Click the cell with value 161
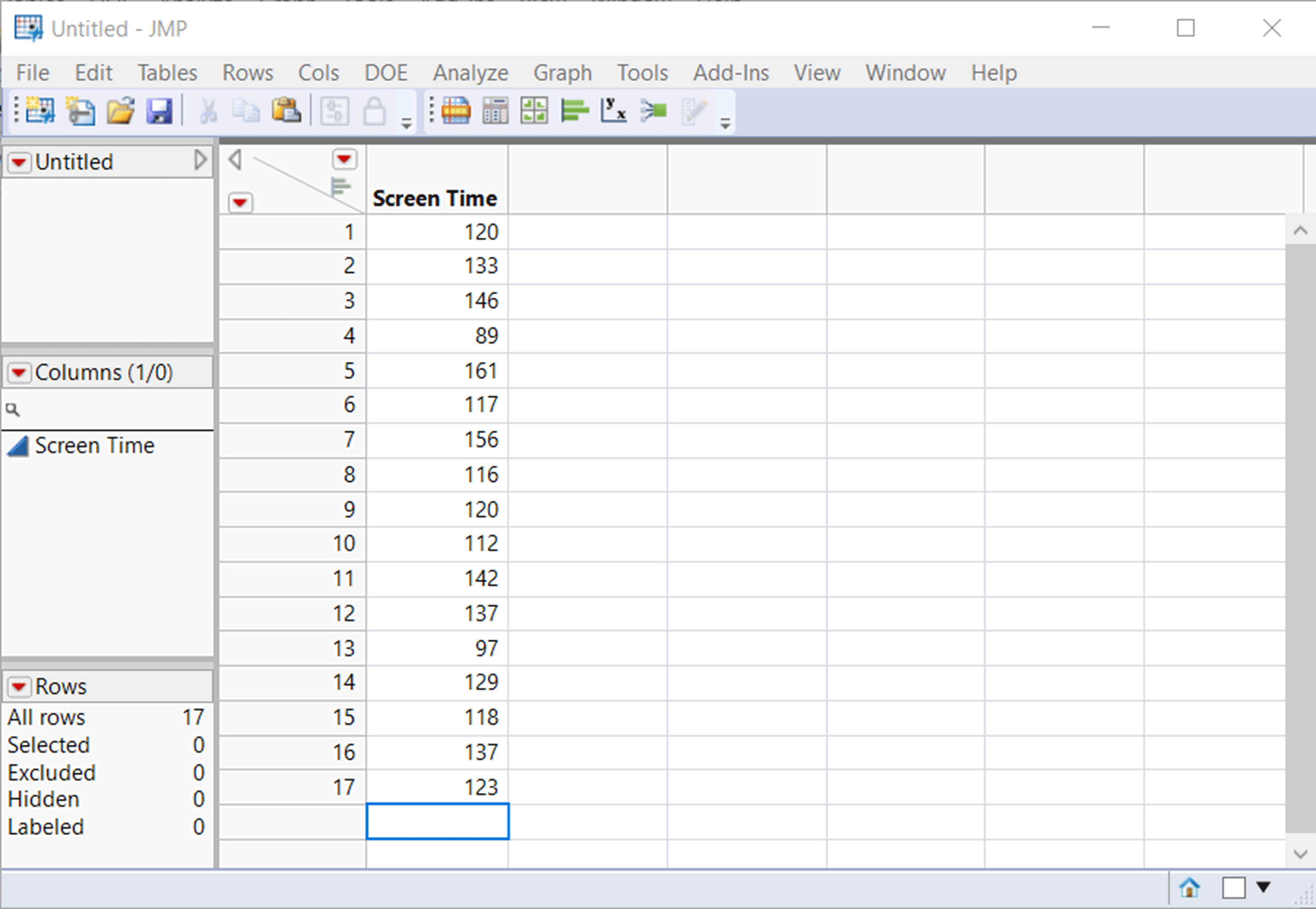 (437, 371)
